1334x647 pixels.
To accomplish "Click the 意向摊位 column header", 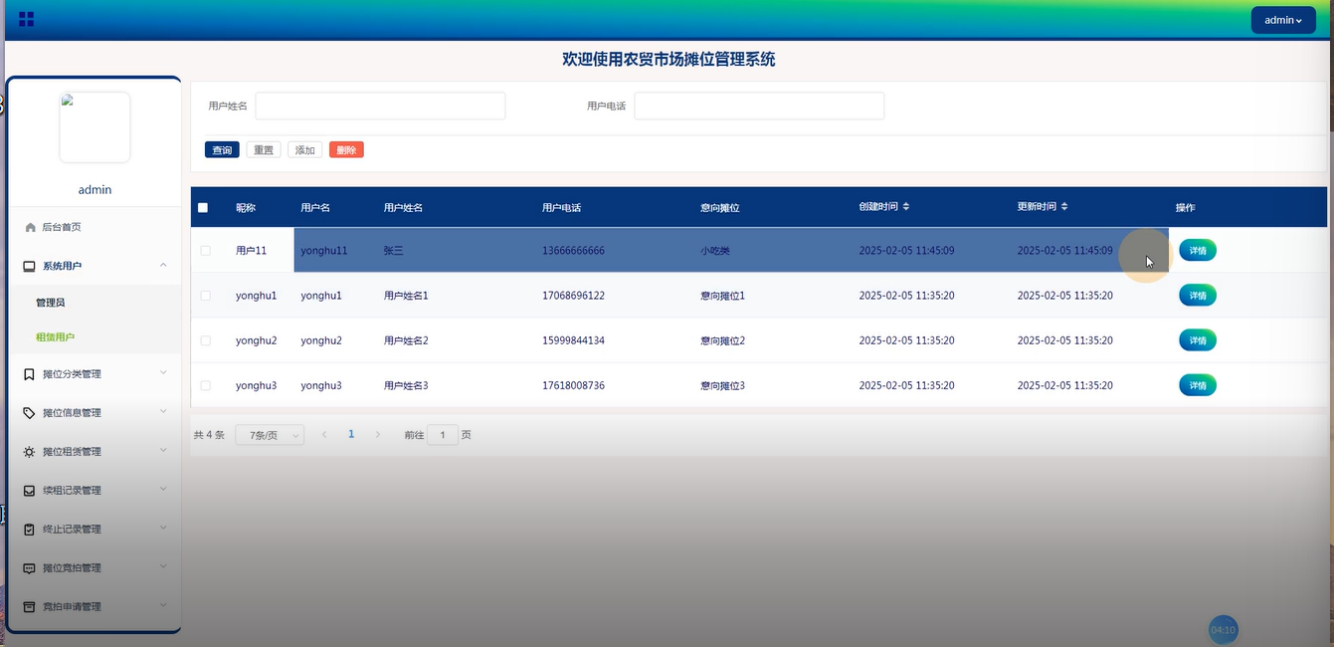I will pos(720,208).
